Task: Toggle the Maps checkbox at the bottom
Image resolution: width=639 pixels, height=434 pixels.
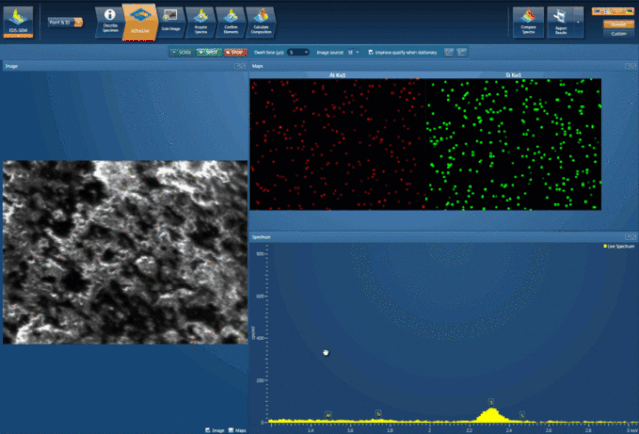Action: [x=231, y=430]
